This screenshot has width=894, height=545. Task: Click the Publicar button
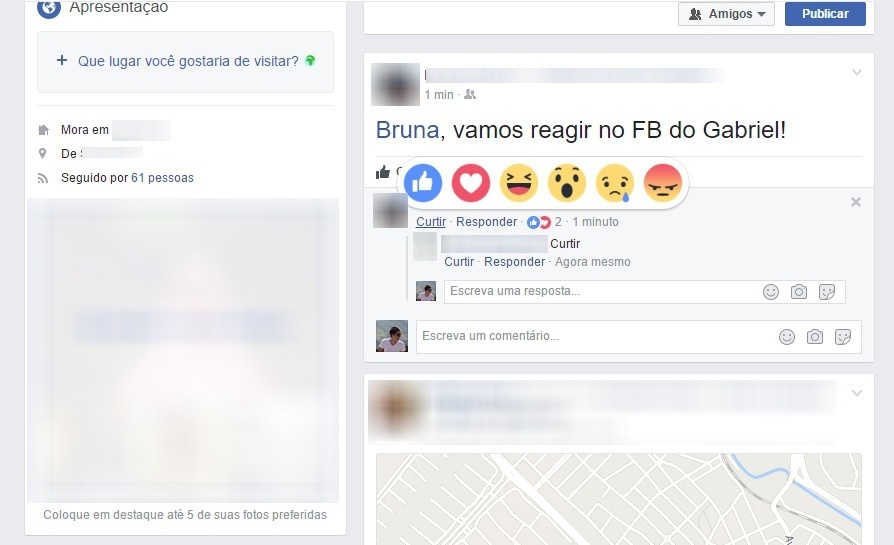(x=825, y=14)
